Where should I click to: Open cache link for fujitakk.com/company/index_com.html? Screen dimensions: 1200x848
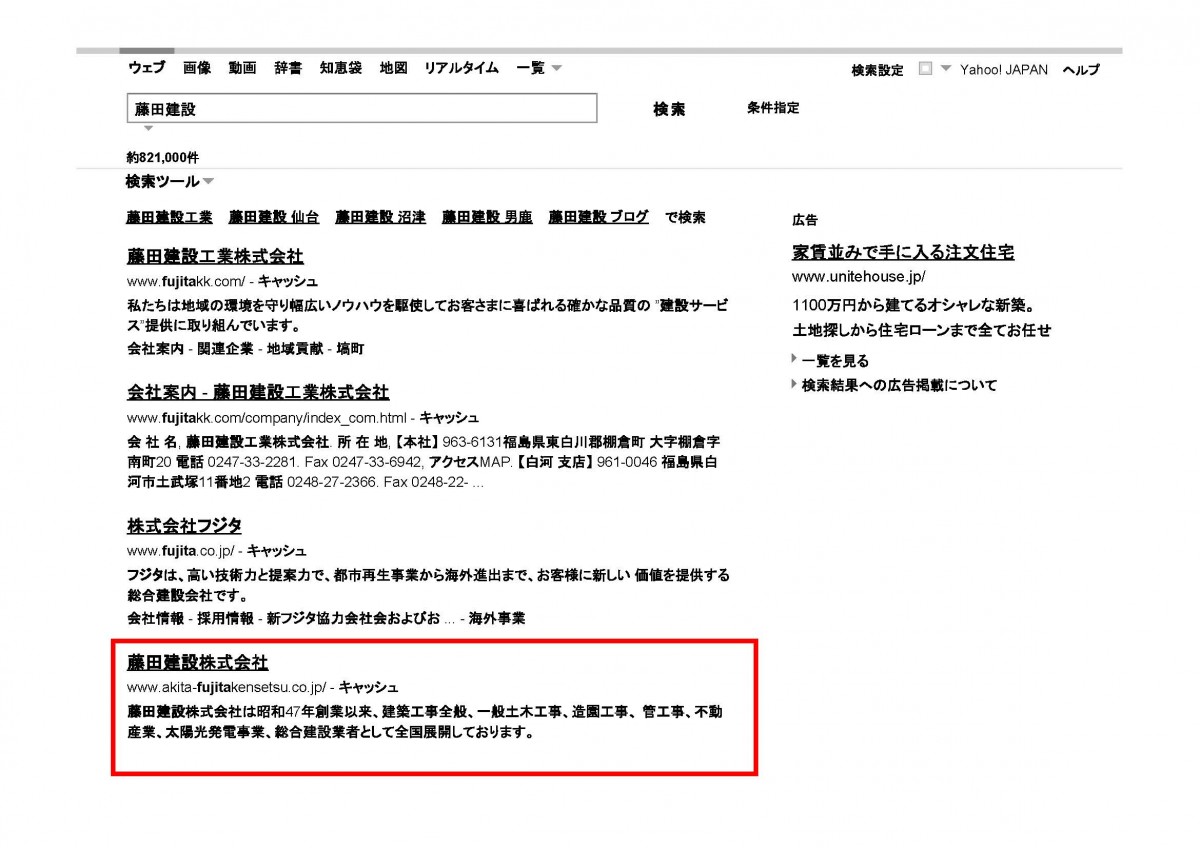449,418
